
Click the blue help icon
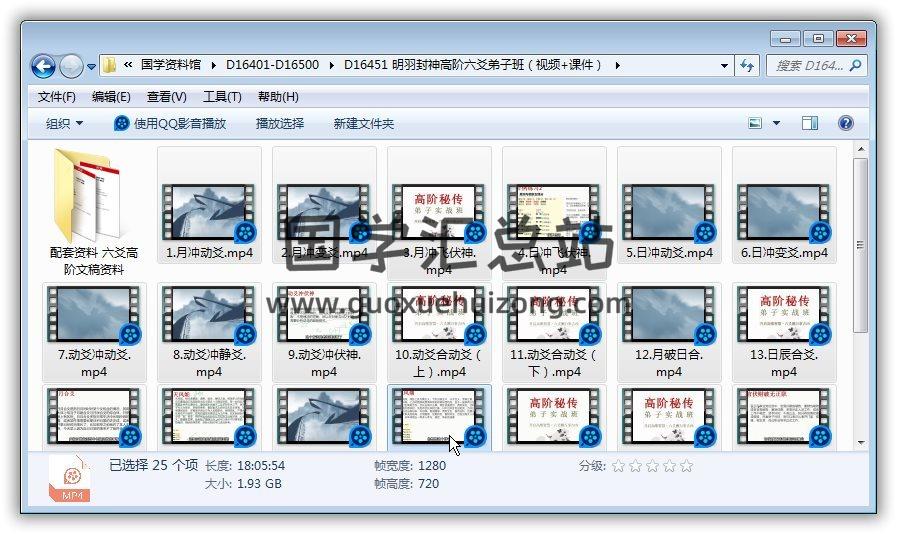(846, 123)
